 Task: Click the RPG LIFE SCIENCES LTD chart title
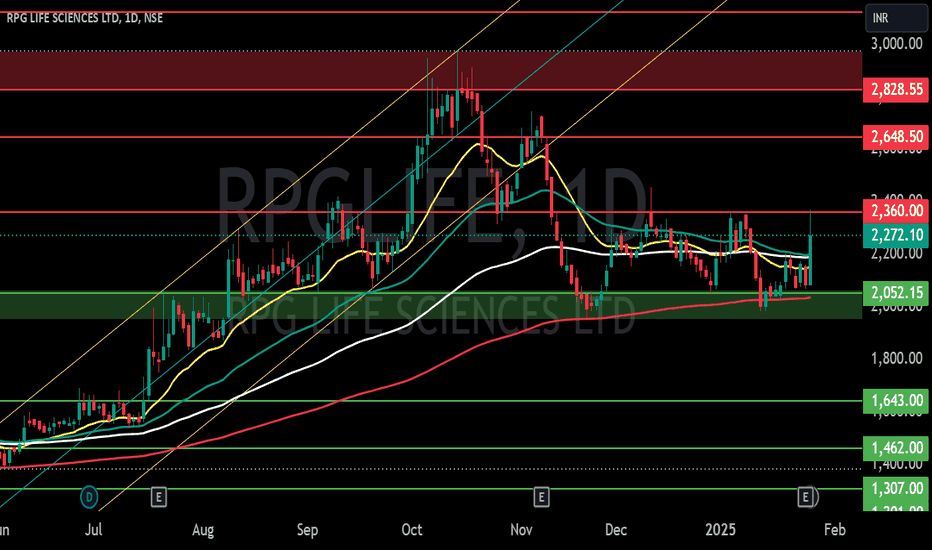[84, 18]
